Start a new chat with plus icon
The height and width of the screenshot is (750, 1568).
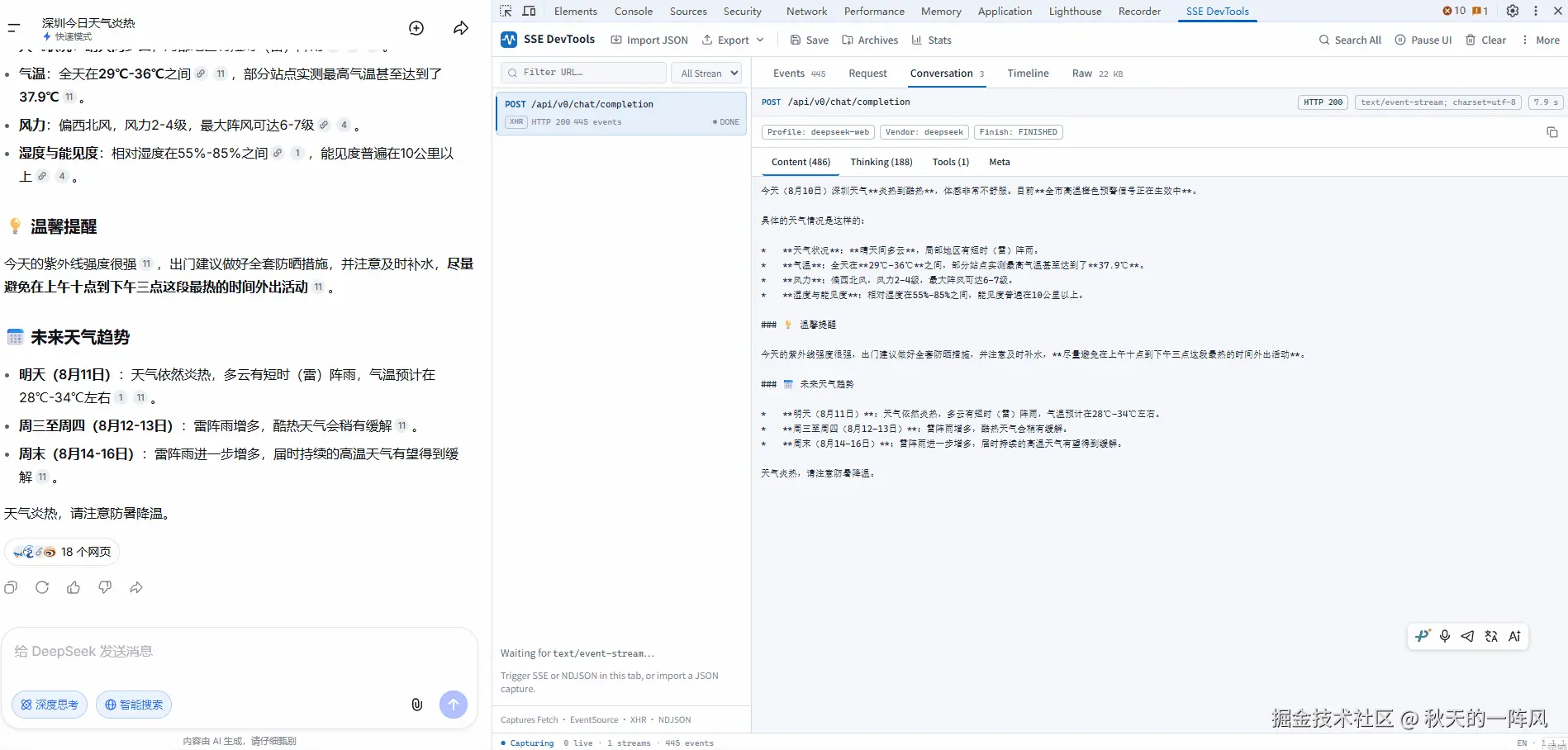(x=416, y=28)
